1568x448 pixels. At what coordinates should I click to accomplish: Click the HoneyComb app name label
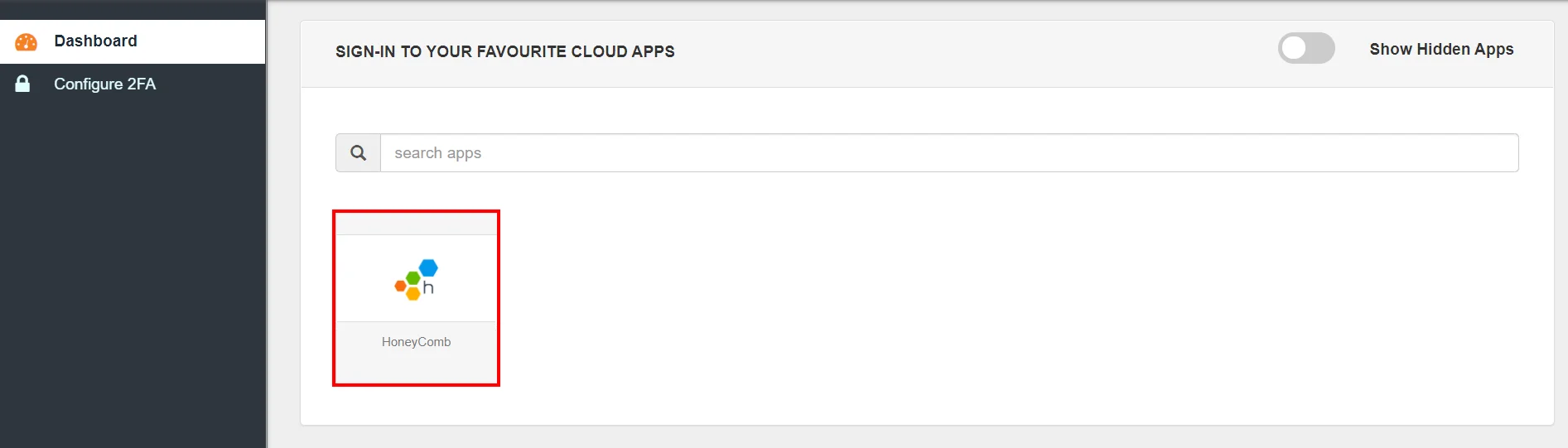[416, 342]
